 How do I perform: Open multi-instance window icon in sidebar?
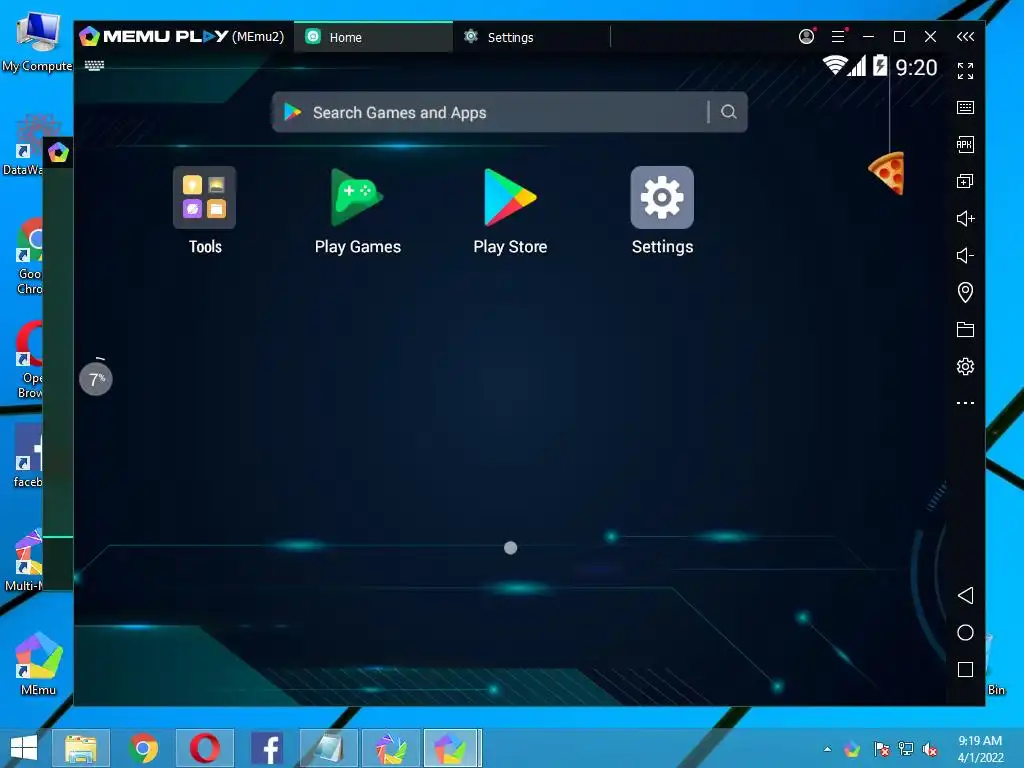(x=965, y=182)
